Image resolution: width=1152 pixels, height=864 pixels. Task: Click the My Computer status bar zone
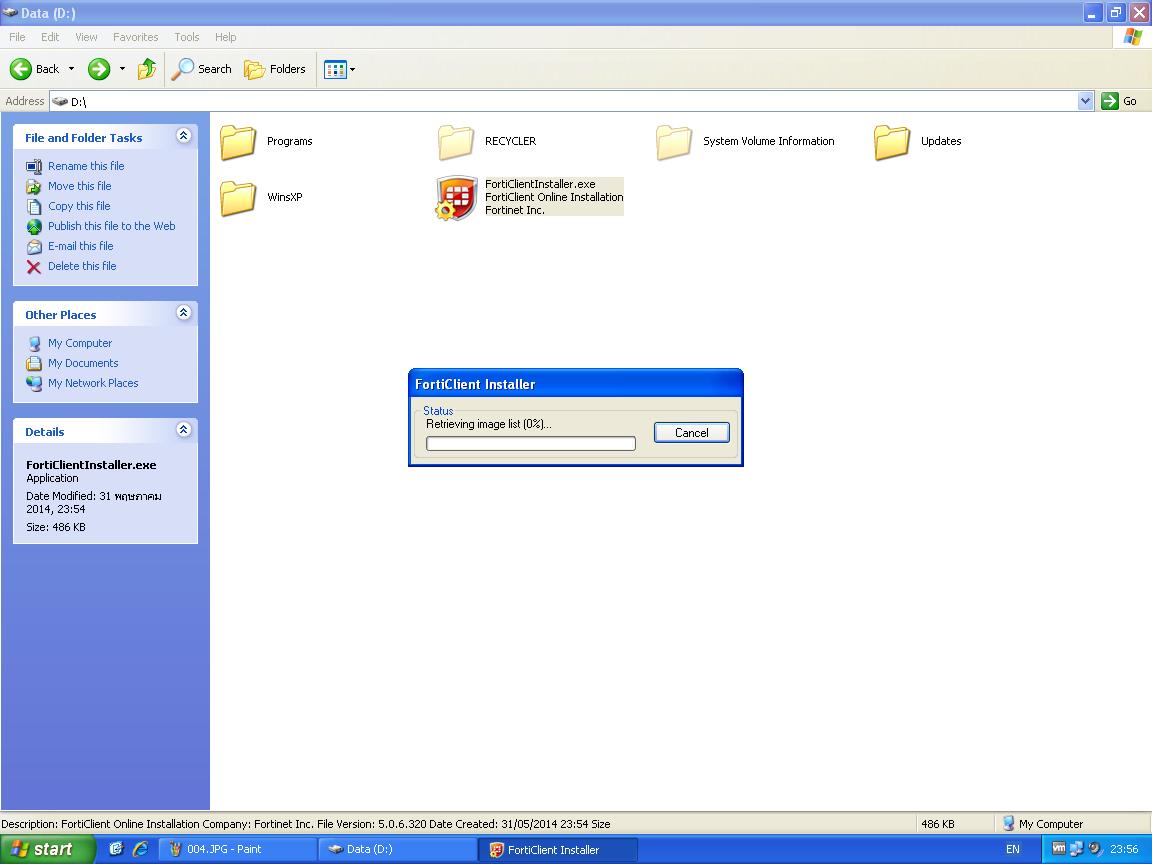click(1072, 824)
